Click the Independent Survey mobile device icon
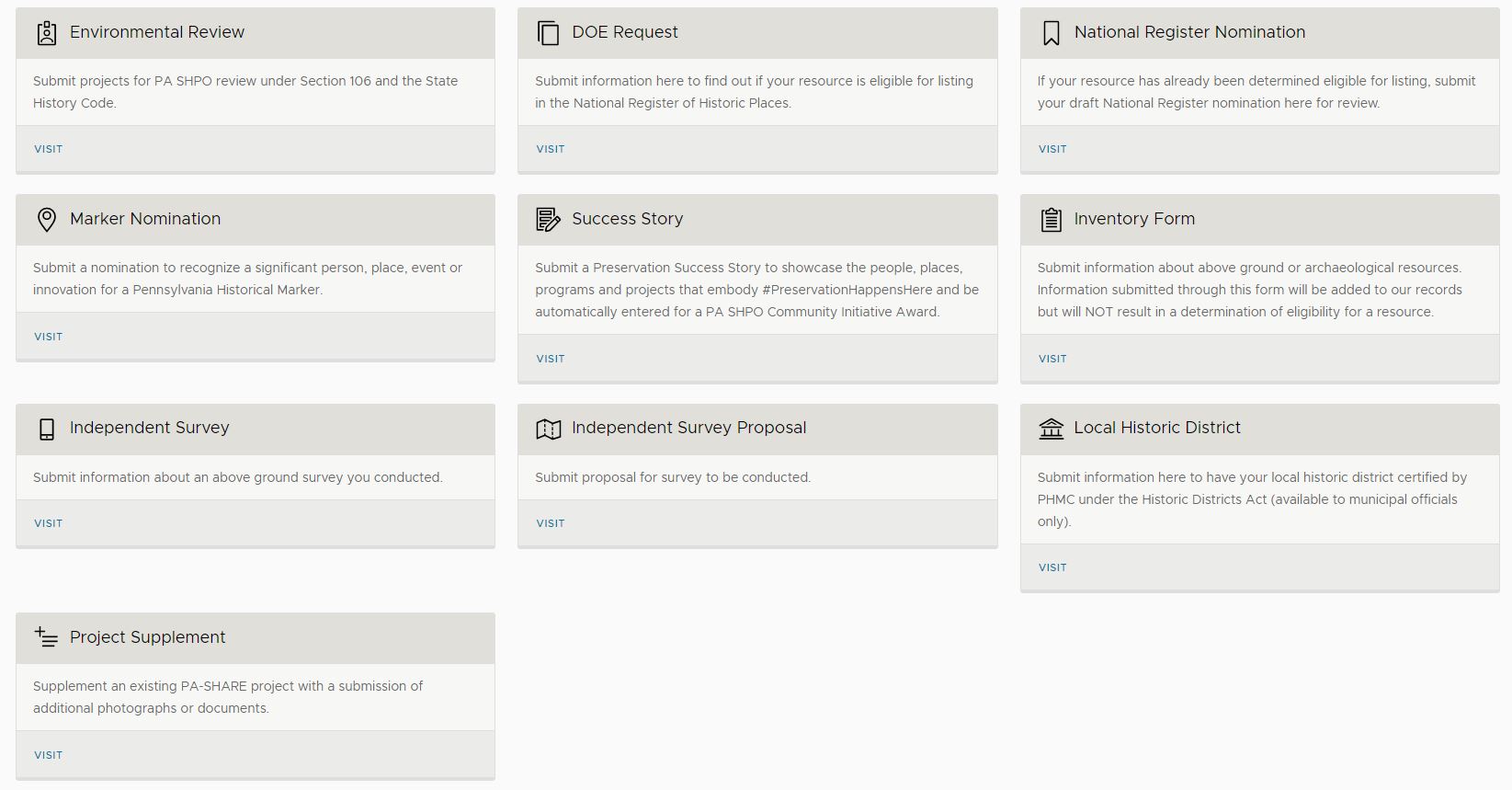 (46, 429)
